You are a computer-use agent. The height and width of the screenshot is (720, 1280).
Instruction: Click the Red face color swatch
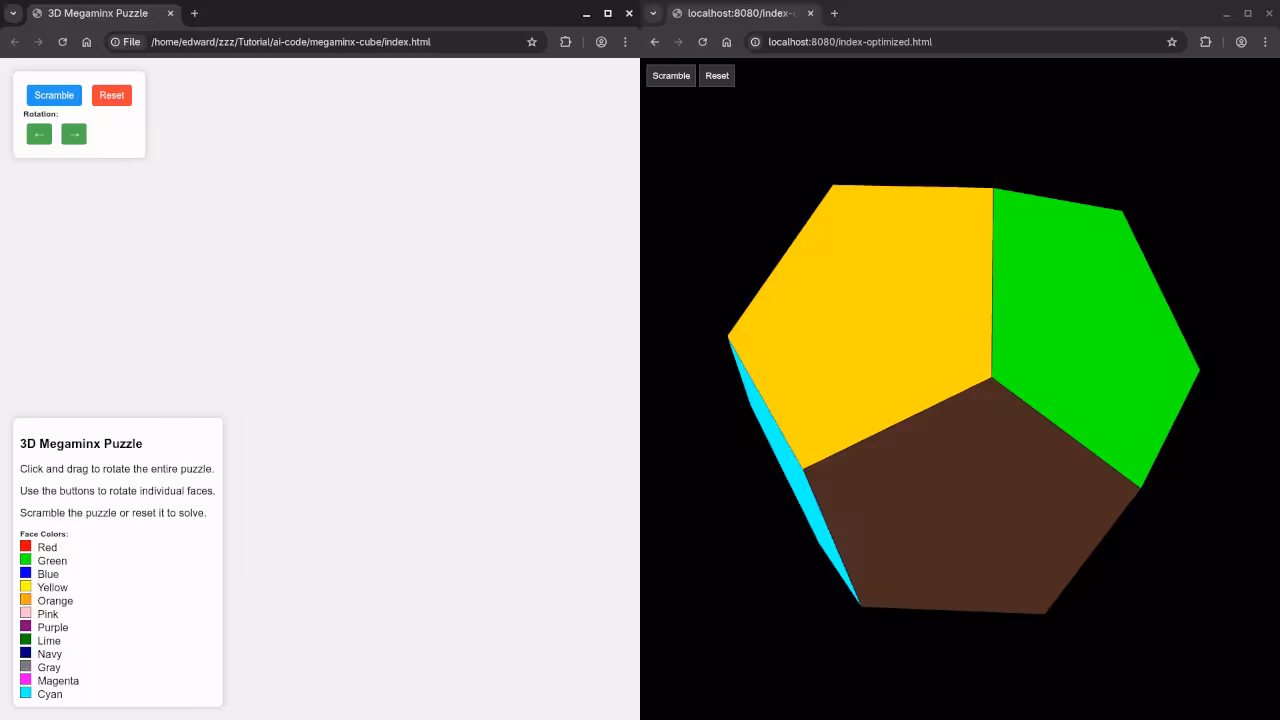tap(24, 547)
